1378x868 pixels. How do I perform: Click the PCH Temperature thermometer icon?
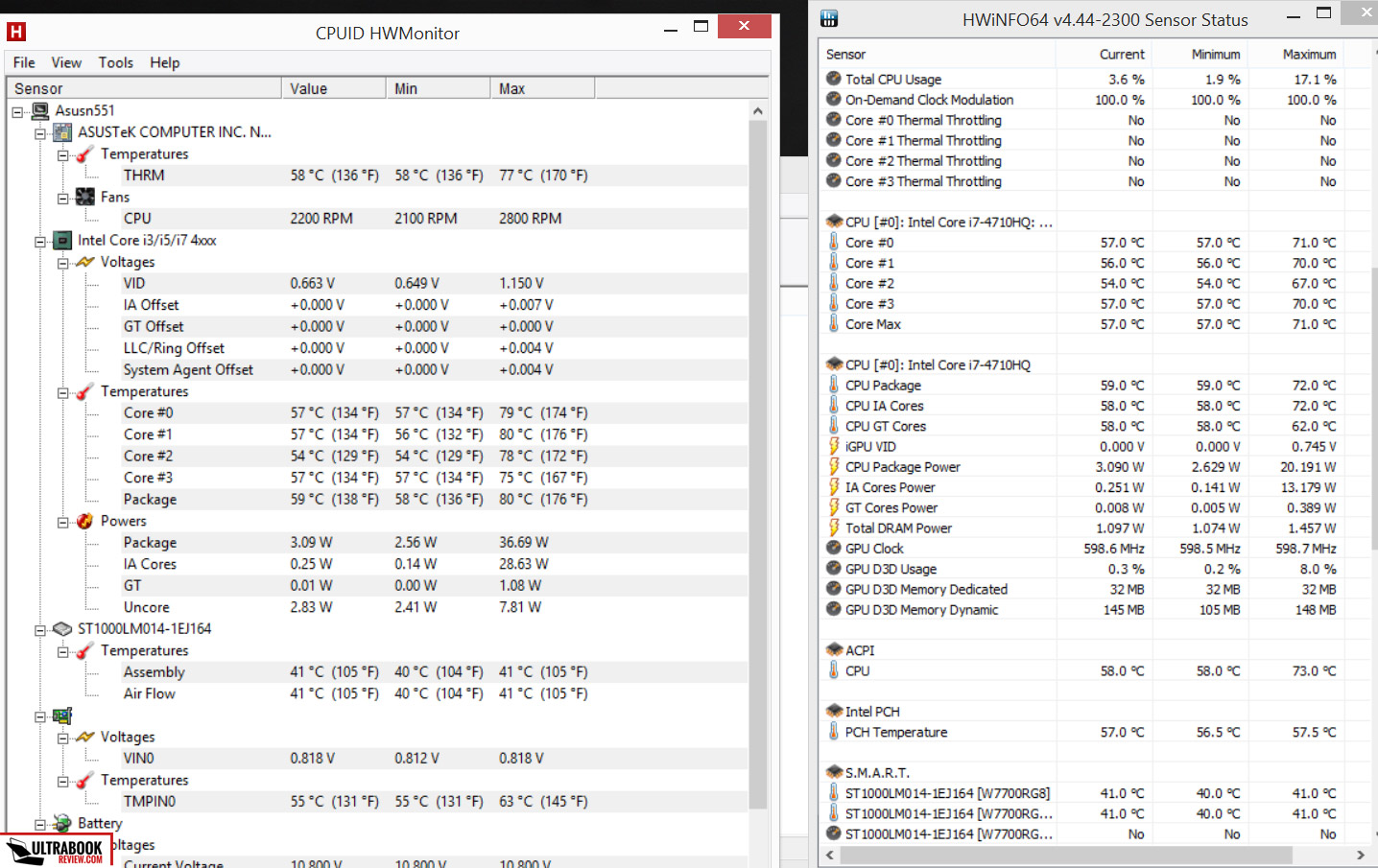[834, 731]
